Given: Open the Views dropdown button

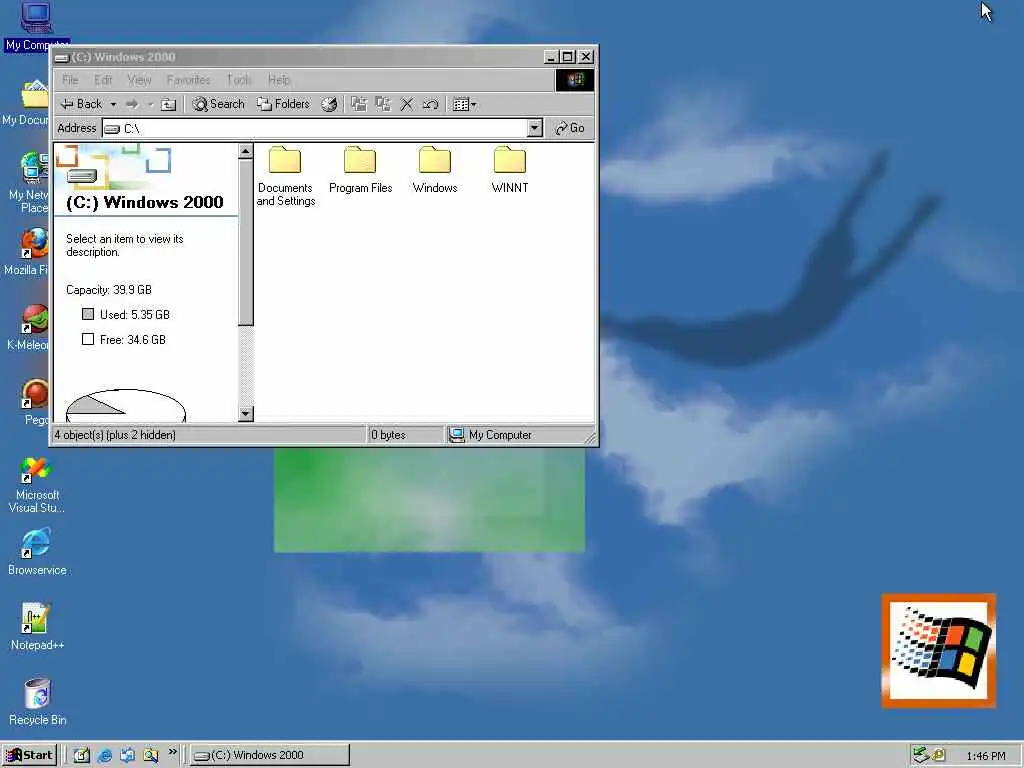Looking at the screenshot, I should pyautogui.click(x=464, y=104).
